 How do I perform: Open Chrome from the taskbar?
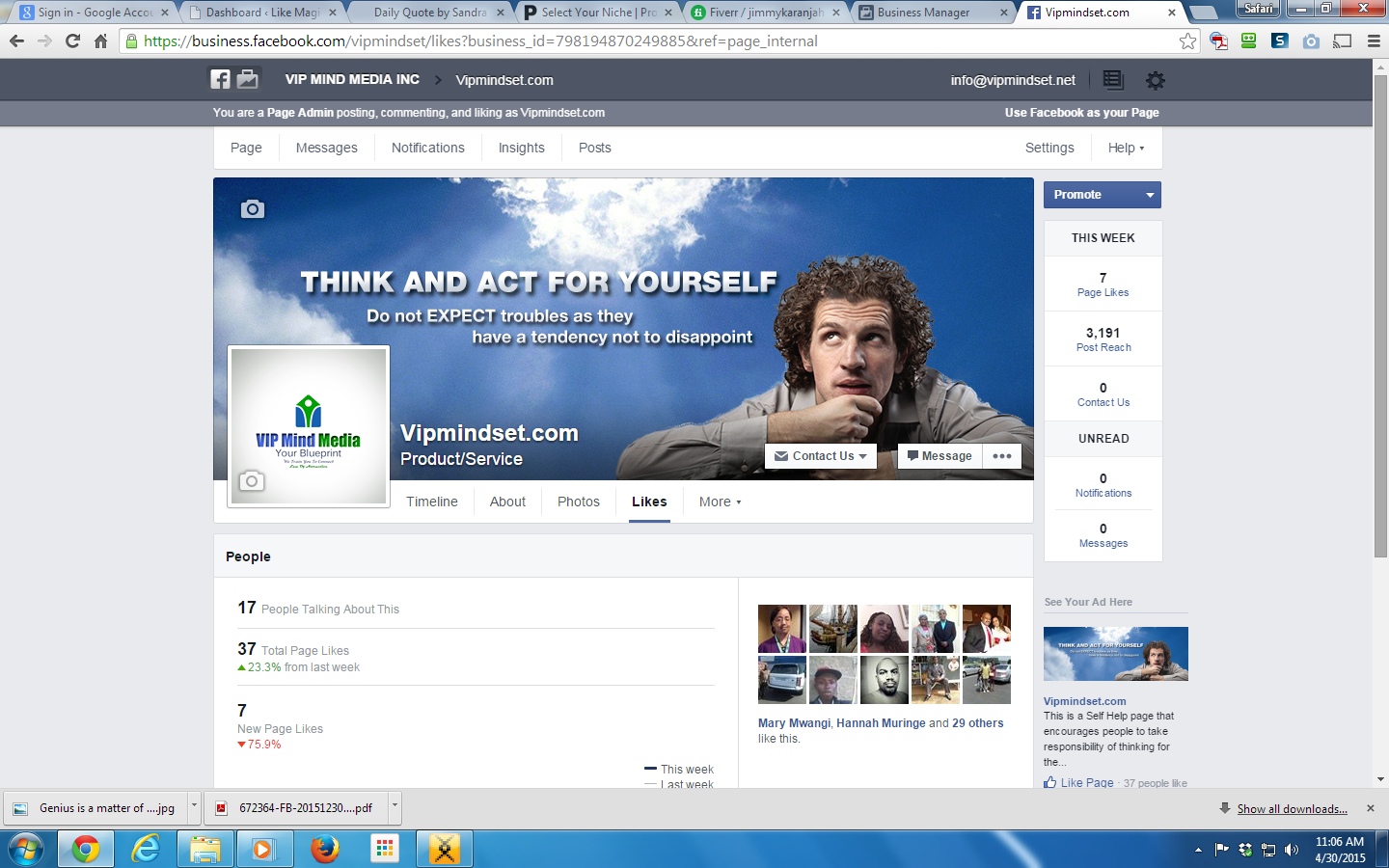point(85,850)
